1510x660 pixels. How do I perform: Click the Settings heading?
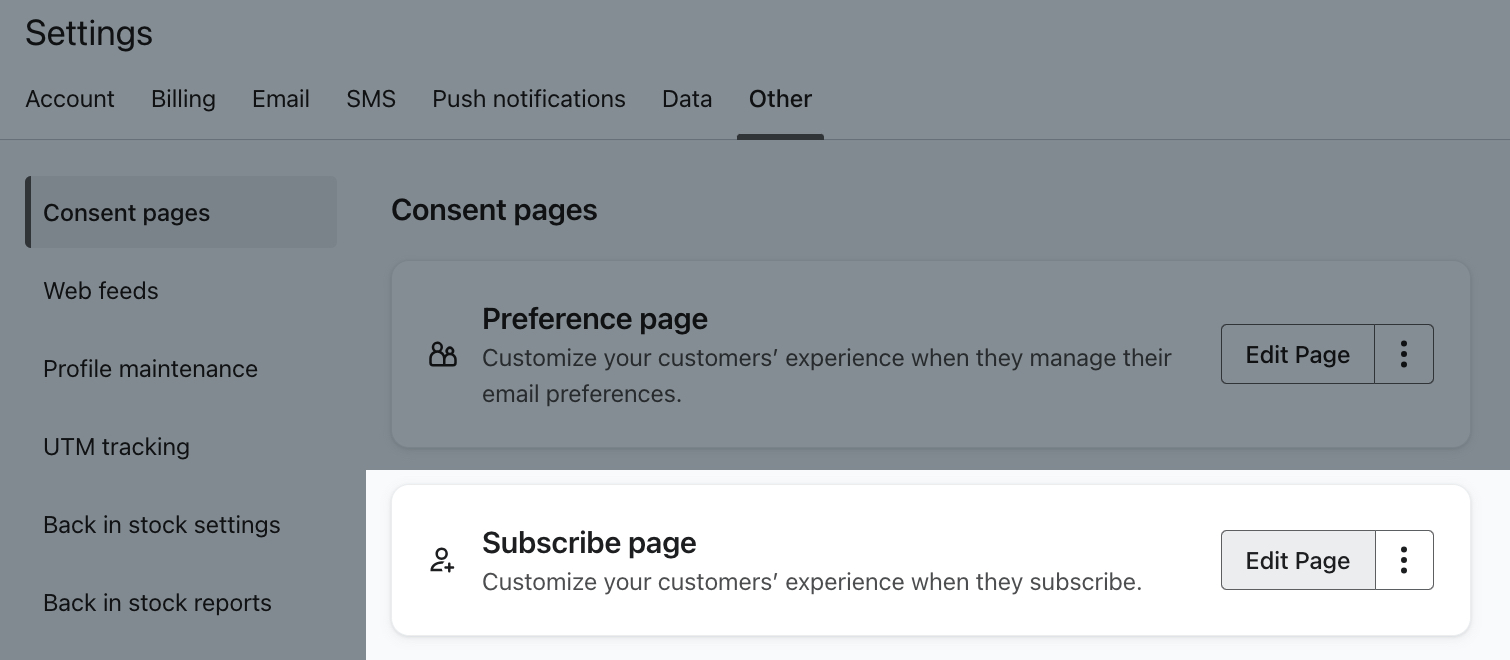pyautogui.click(x=89, y=33)
